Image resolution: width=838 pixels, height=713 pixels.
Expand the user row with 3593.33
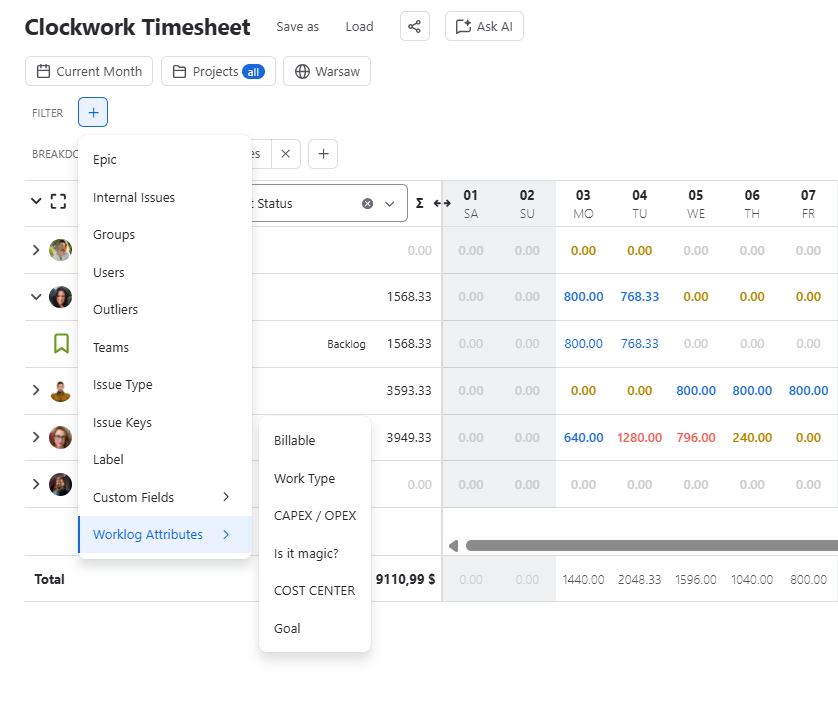(x=36, y=390)
